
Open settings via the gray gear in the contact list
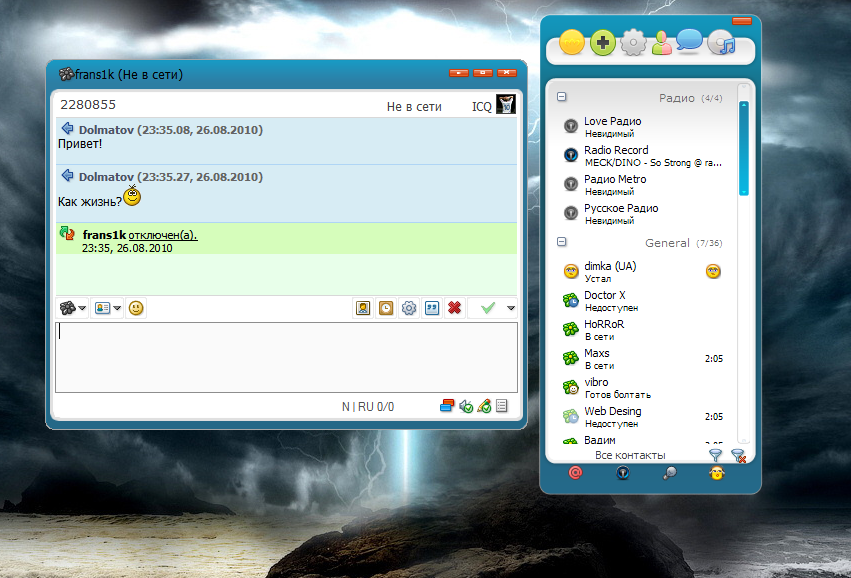(632, 43)
